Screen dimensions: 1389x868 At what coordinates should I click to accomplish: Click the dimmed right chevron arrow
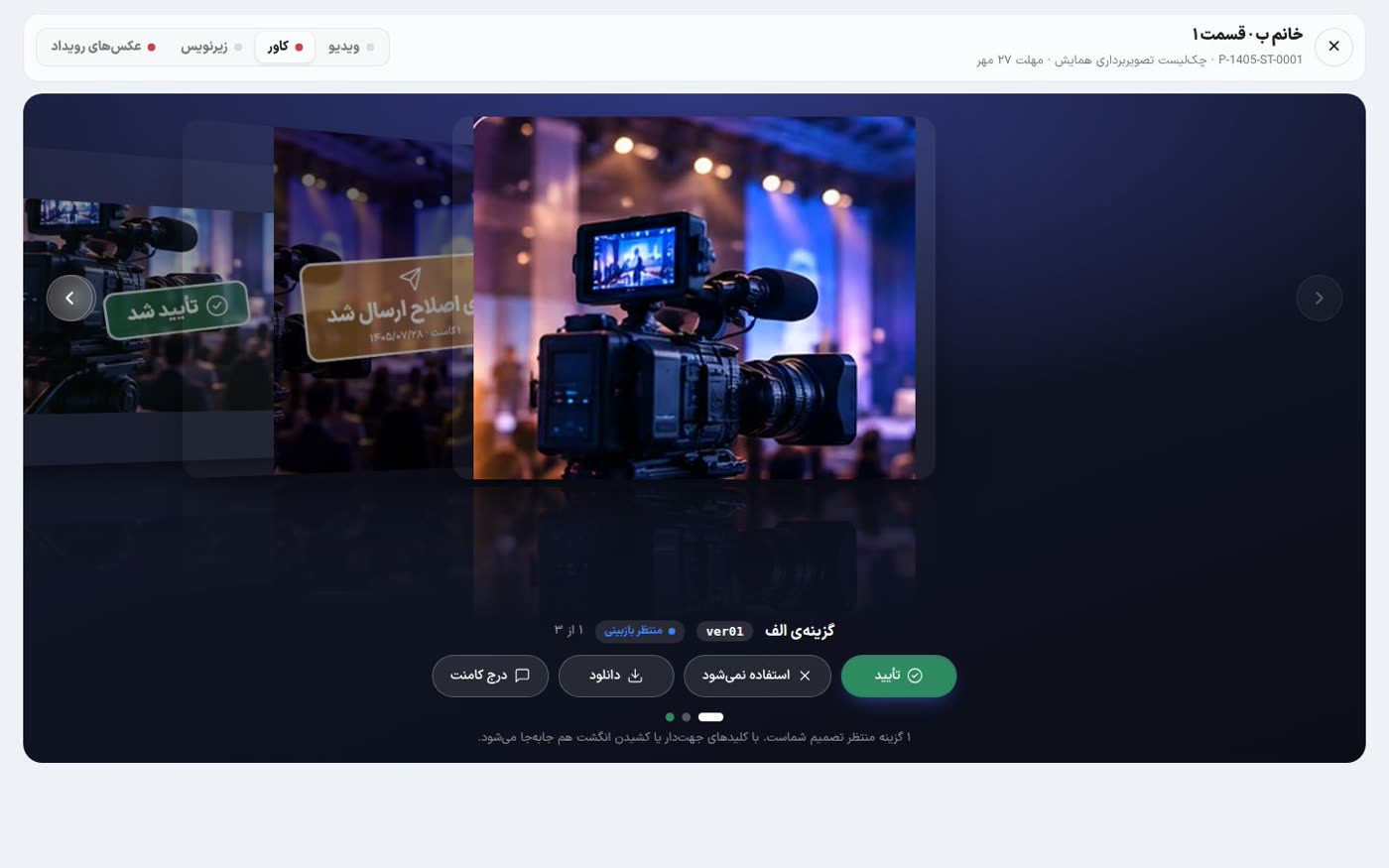(x=1319, y=298)
